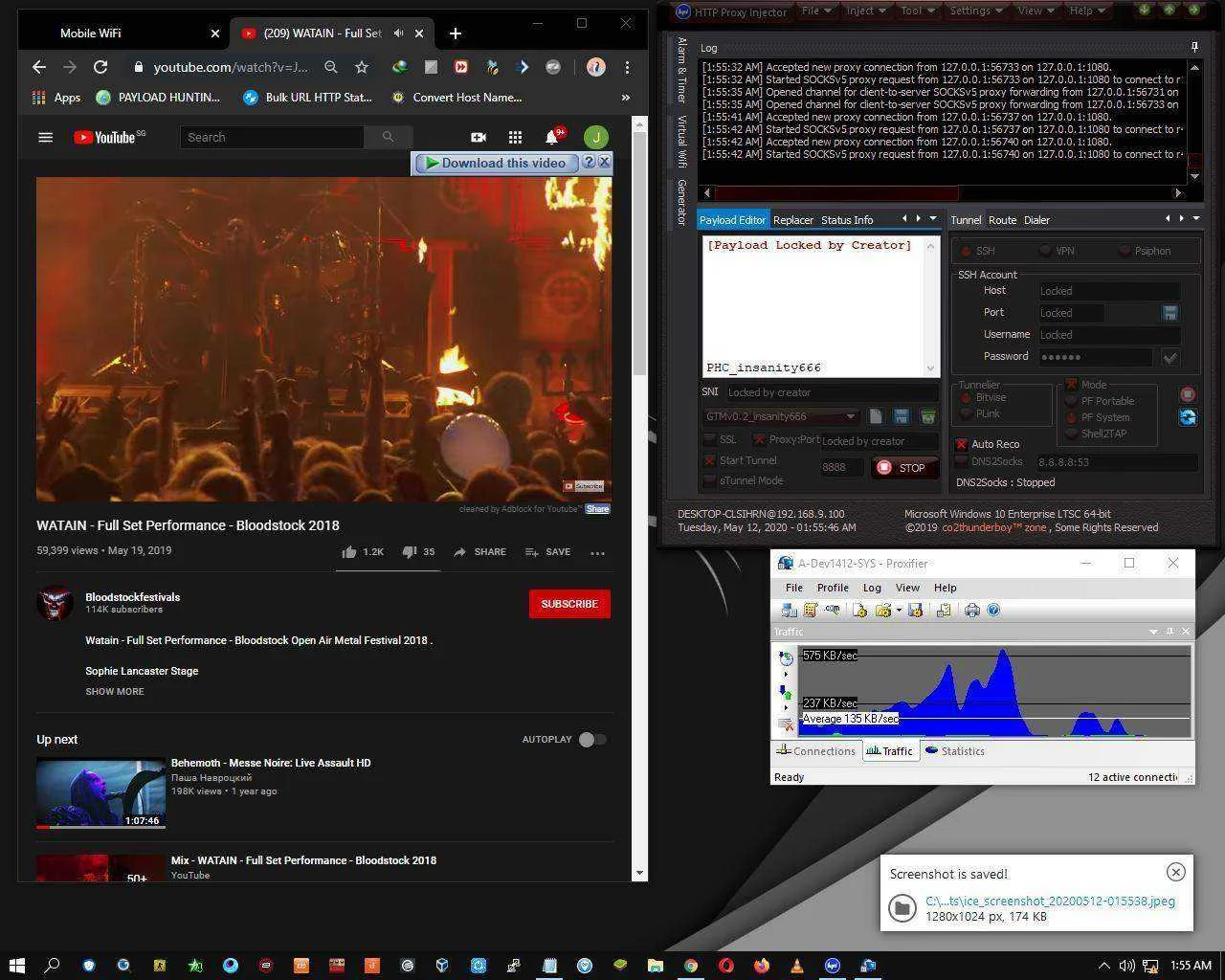The image size is (1225, 980).
Task: Click the blue save icon next to config dropdown
Action: (902, 416)
